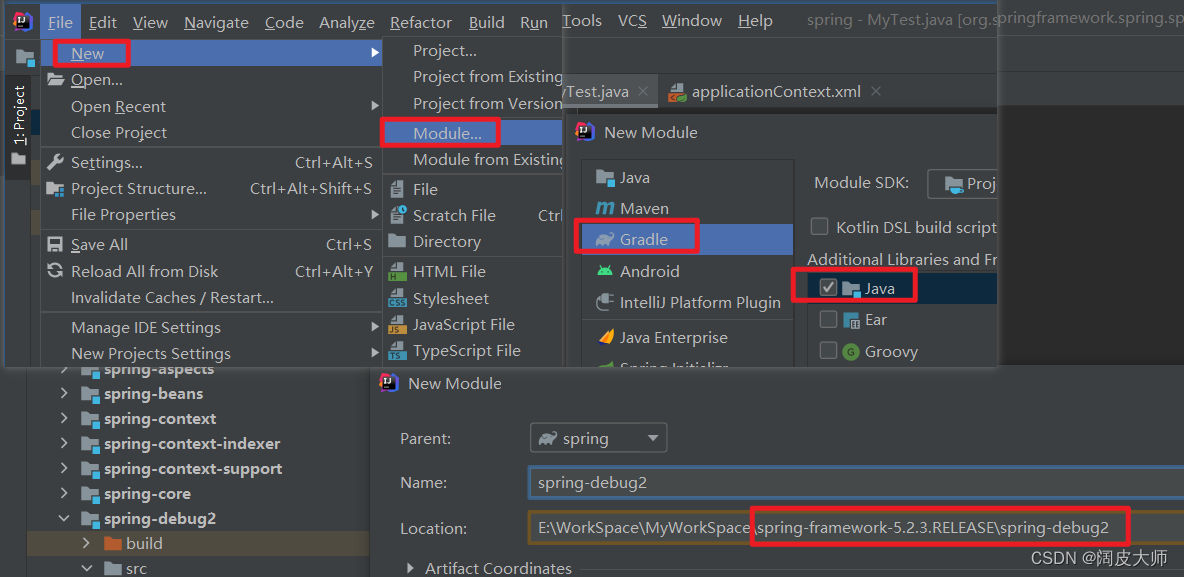Open the Edit menu
Viewport: 1184px width, 577px height.
coord(103,23)
